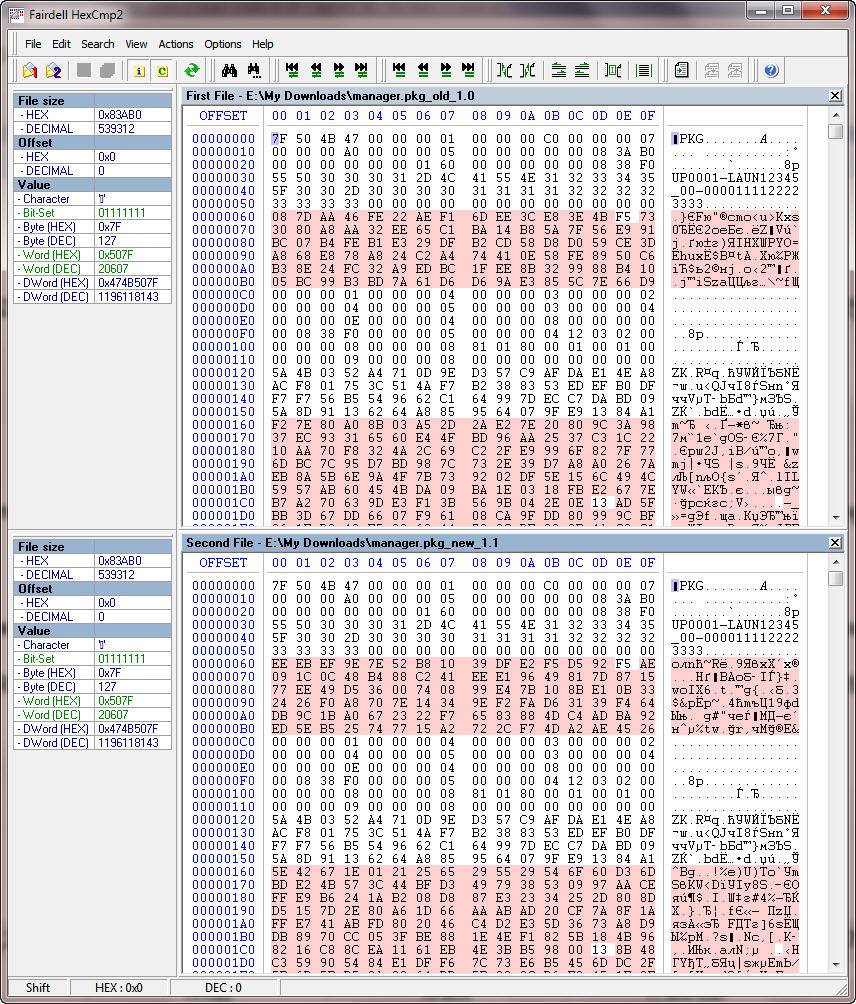Toggle the yellow 'i' information panel button
The height and width of the screenshot is (1004, 856).
point(139,70)
